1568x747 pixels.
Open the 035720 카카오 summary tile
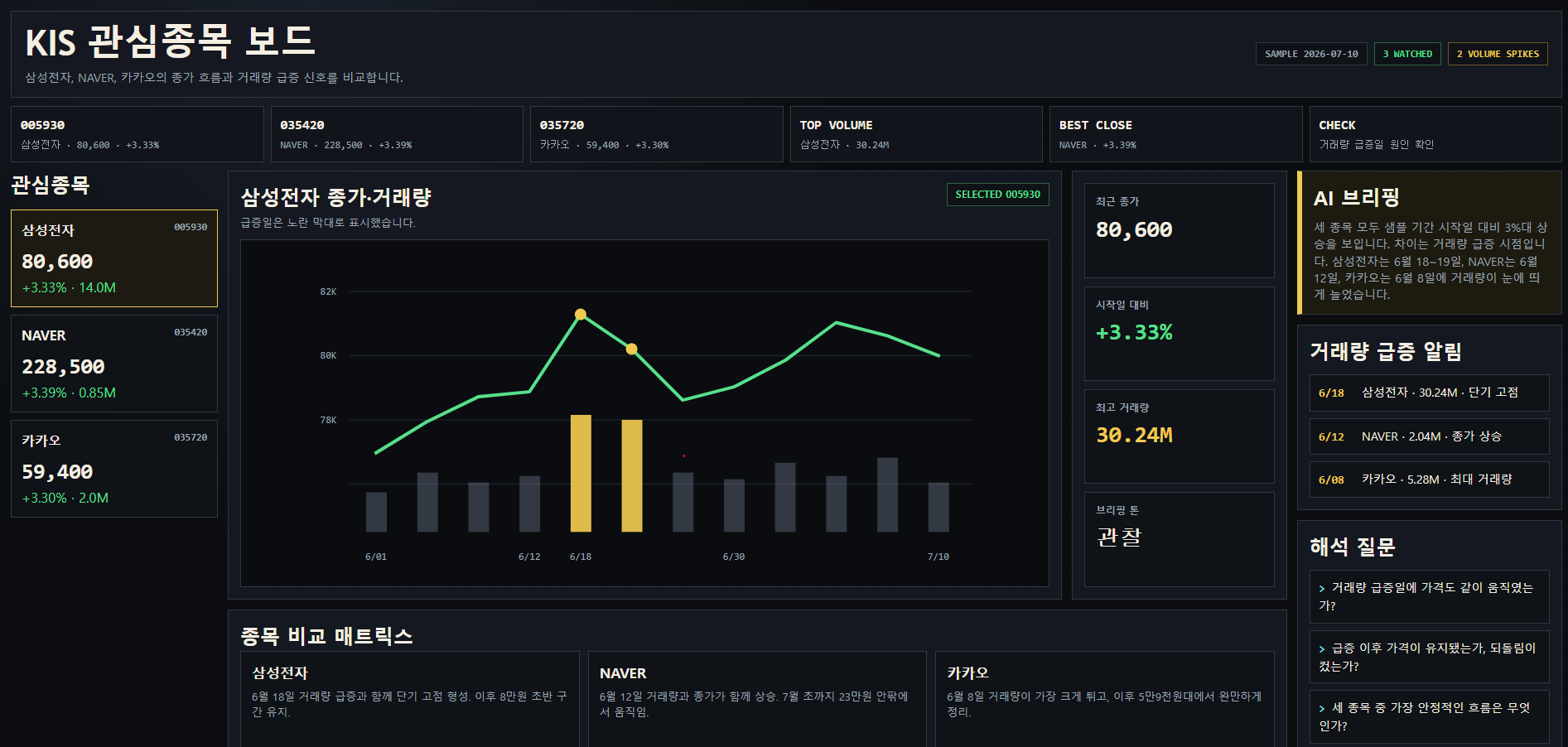[657, 134]
